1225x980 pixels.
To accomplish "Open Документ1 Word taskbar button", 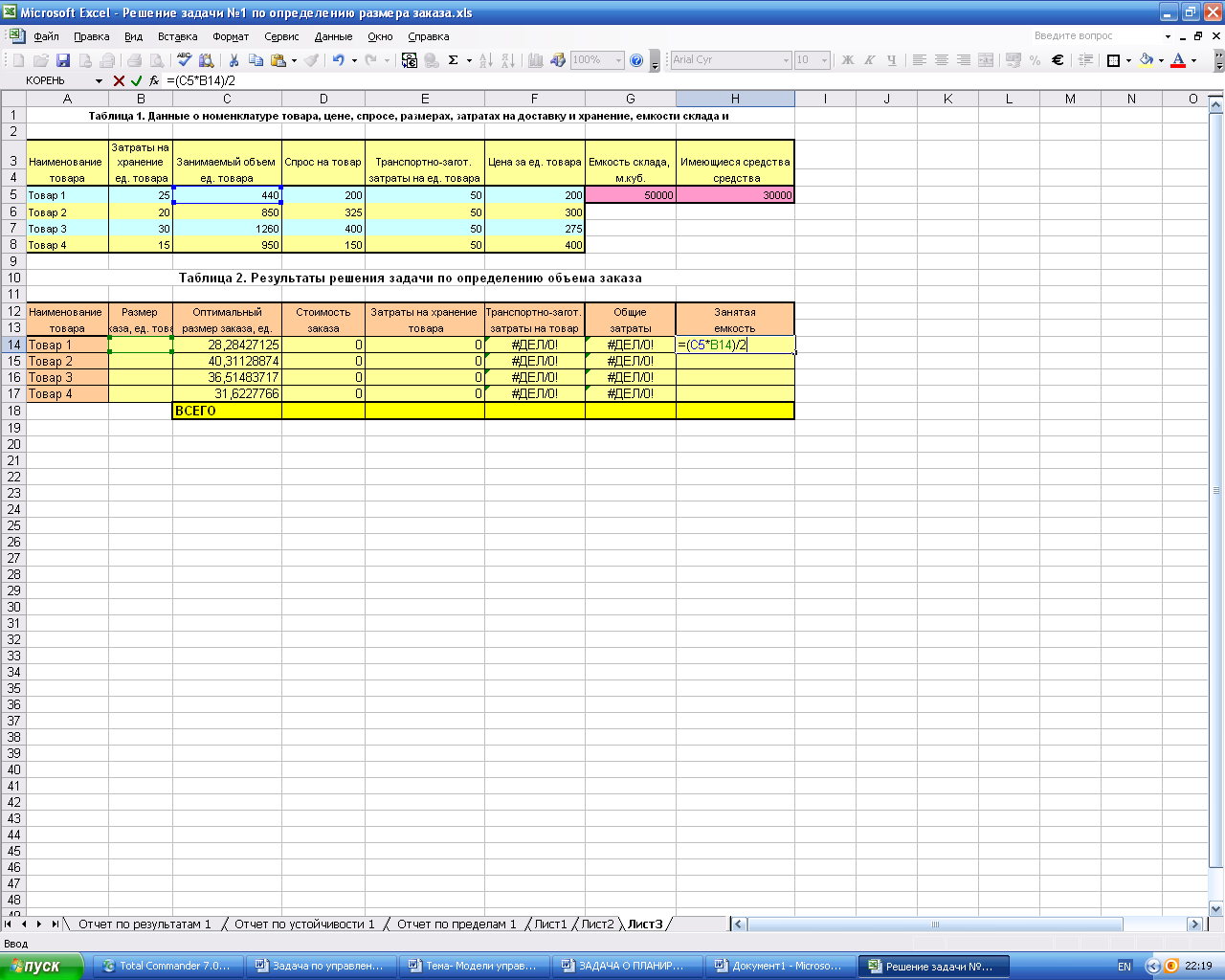I will 779,966.
